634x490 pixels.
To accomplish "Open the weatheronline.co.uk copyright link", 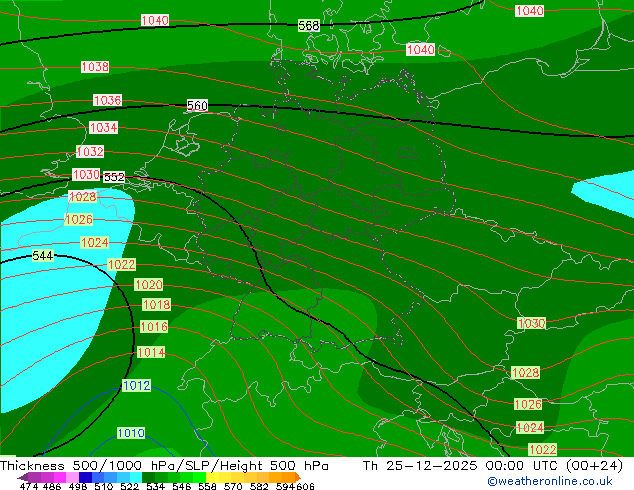I will (x=550, y=481).
